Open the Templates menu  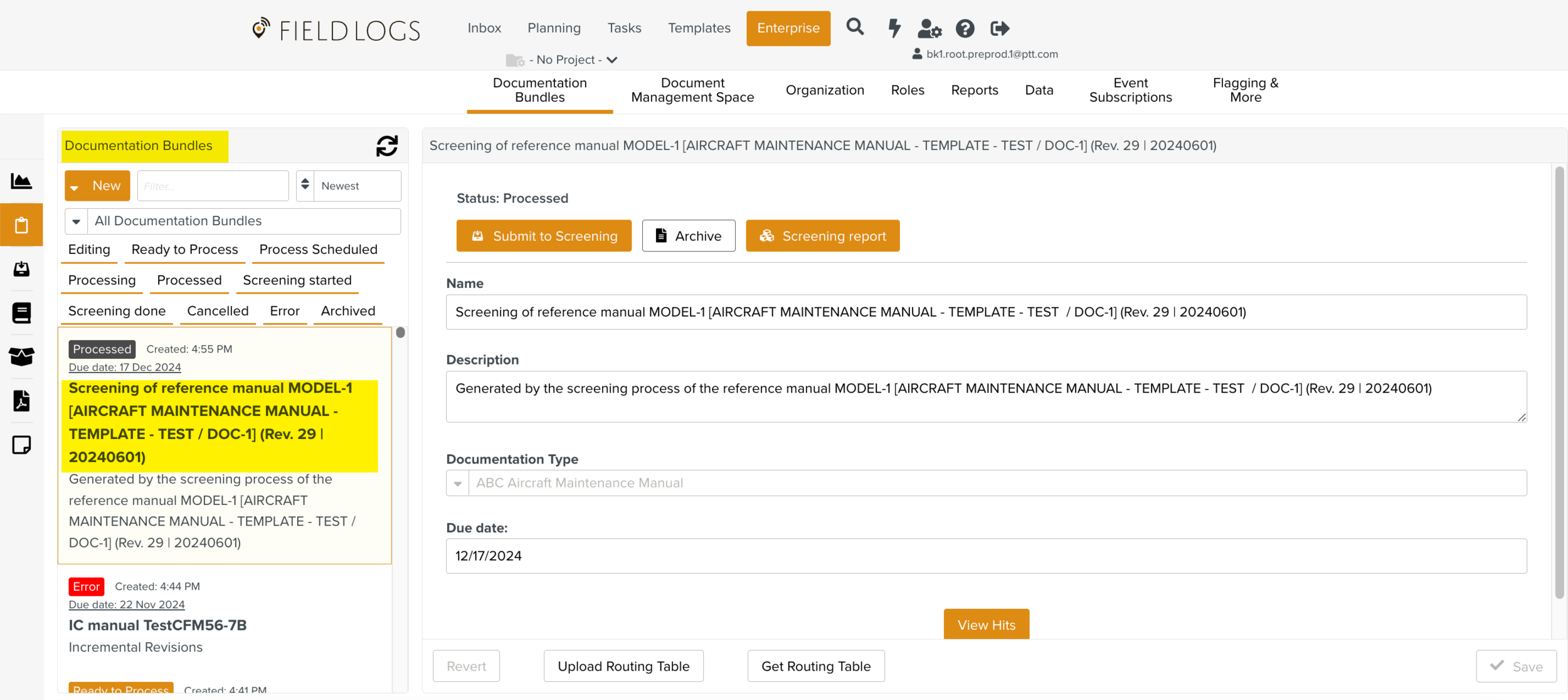coord(699,28)
